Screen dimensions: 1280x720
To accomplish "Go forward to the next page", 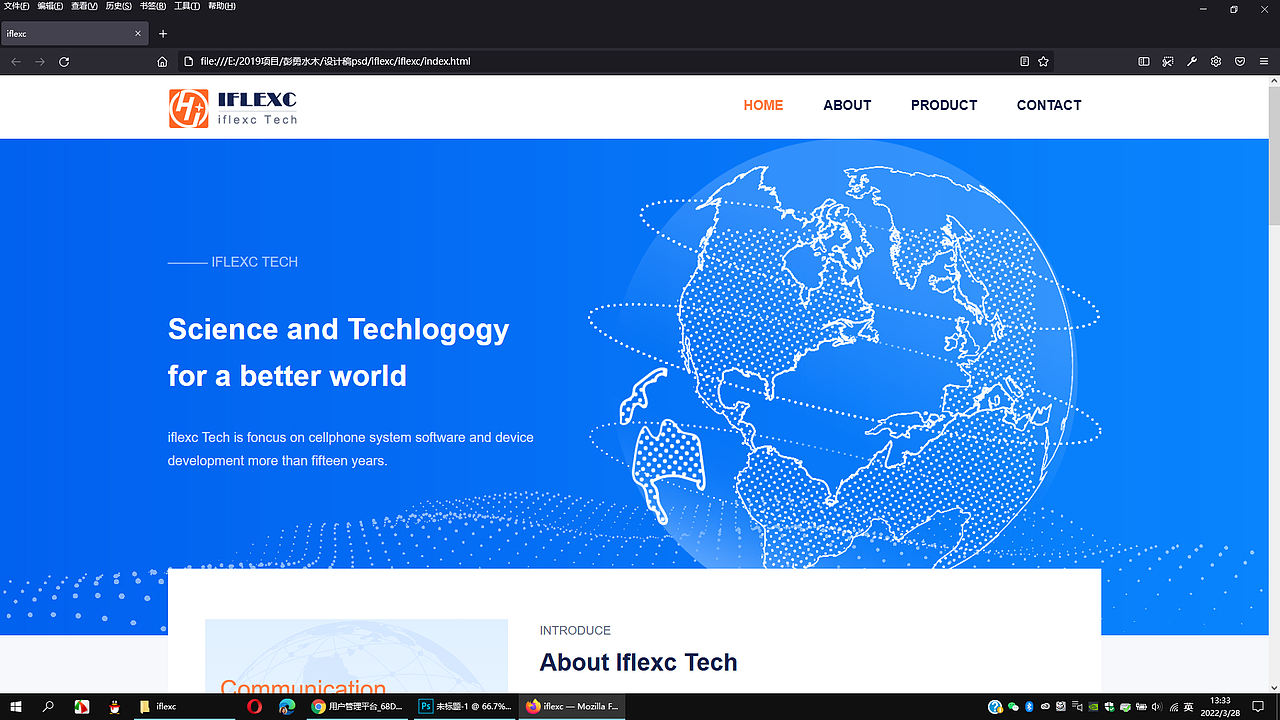I will coord(40,62).
